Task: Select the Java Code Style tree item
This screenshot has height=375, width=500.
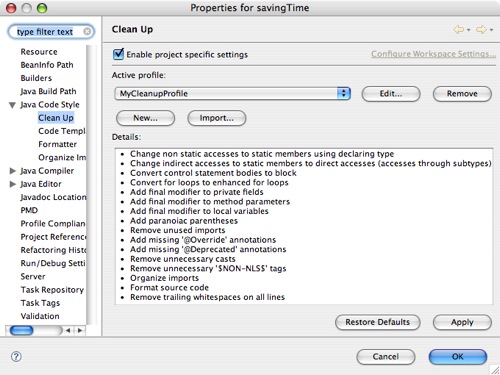Action: 50,105
